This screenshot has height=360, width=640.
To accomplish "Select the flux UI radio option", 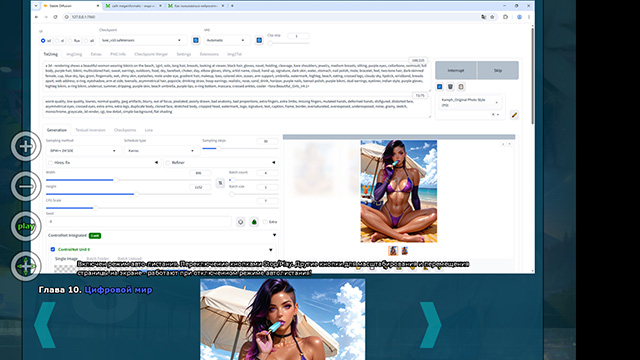I will (70, 41).
